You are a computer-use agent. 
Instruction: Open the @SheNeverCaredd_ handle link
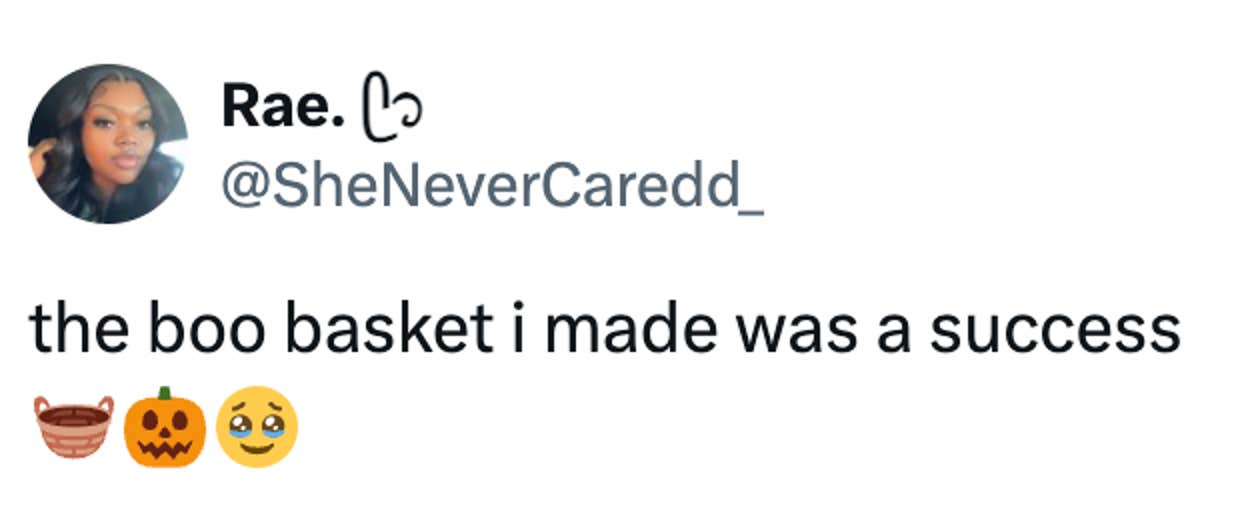(492, 188)
